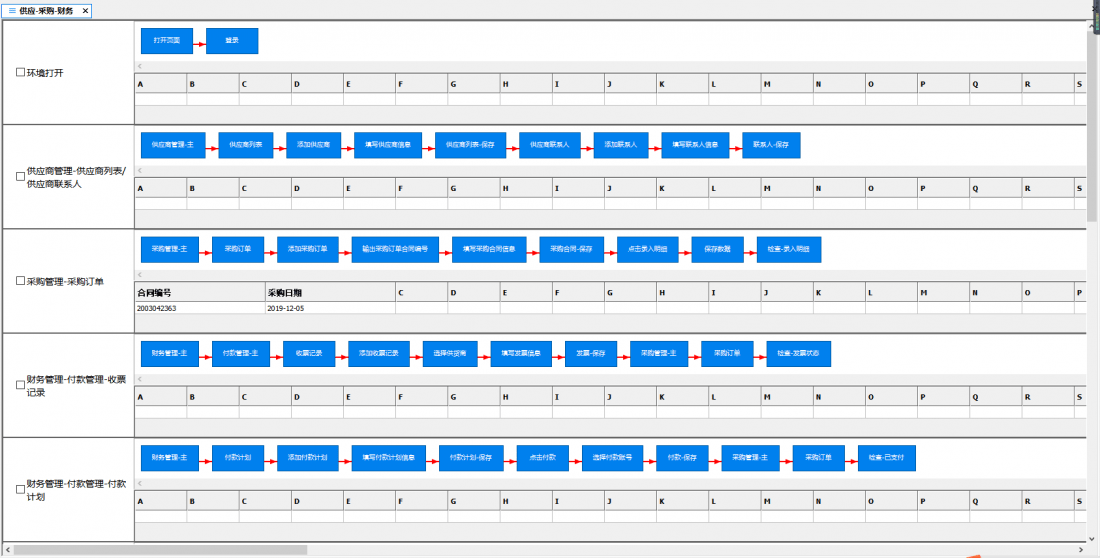1100x558 pixels.
Task: Select the 收票记录 step block
Action: tap(309, 354)
